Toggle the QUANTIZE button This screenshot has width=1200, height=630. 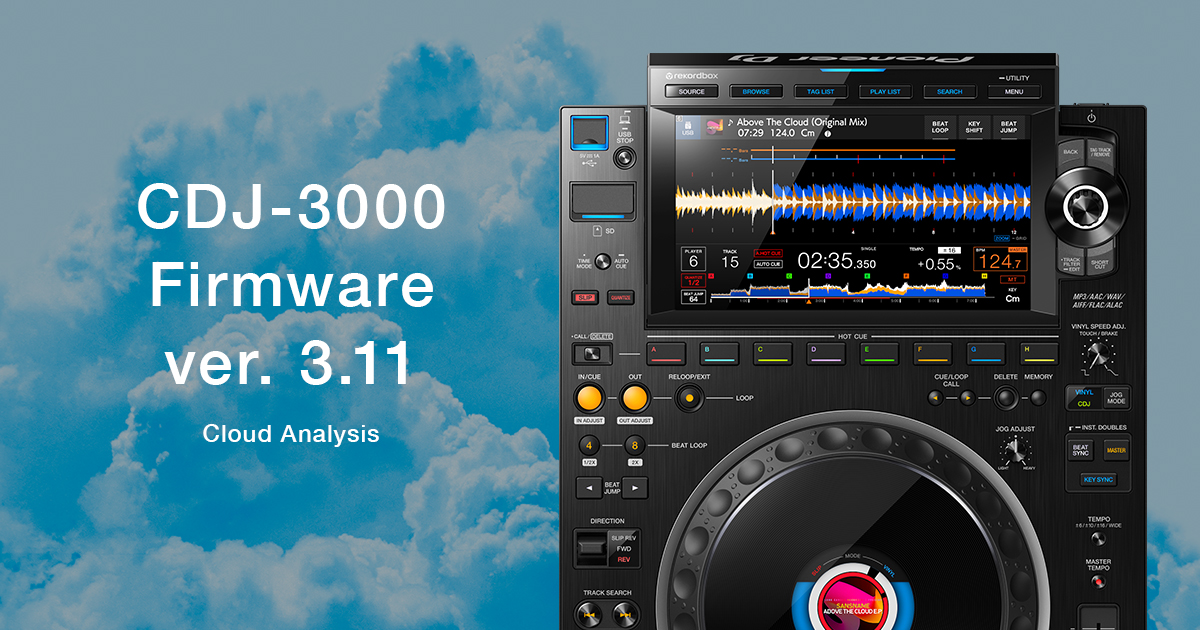click(x=620, y=297)
